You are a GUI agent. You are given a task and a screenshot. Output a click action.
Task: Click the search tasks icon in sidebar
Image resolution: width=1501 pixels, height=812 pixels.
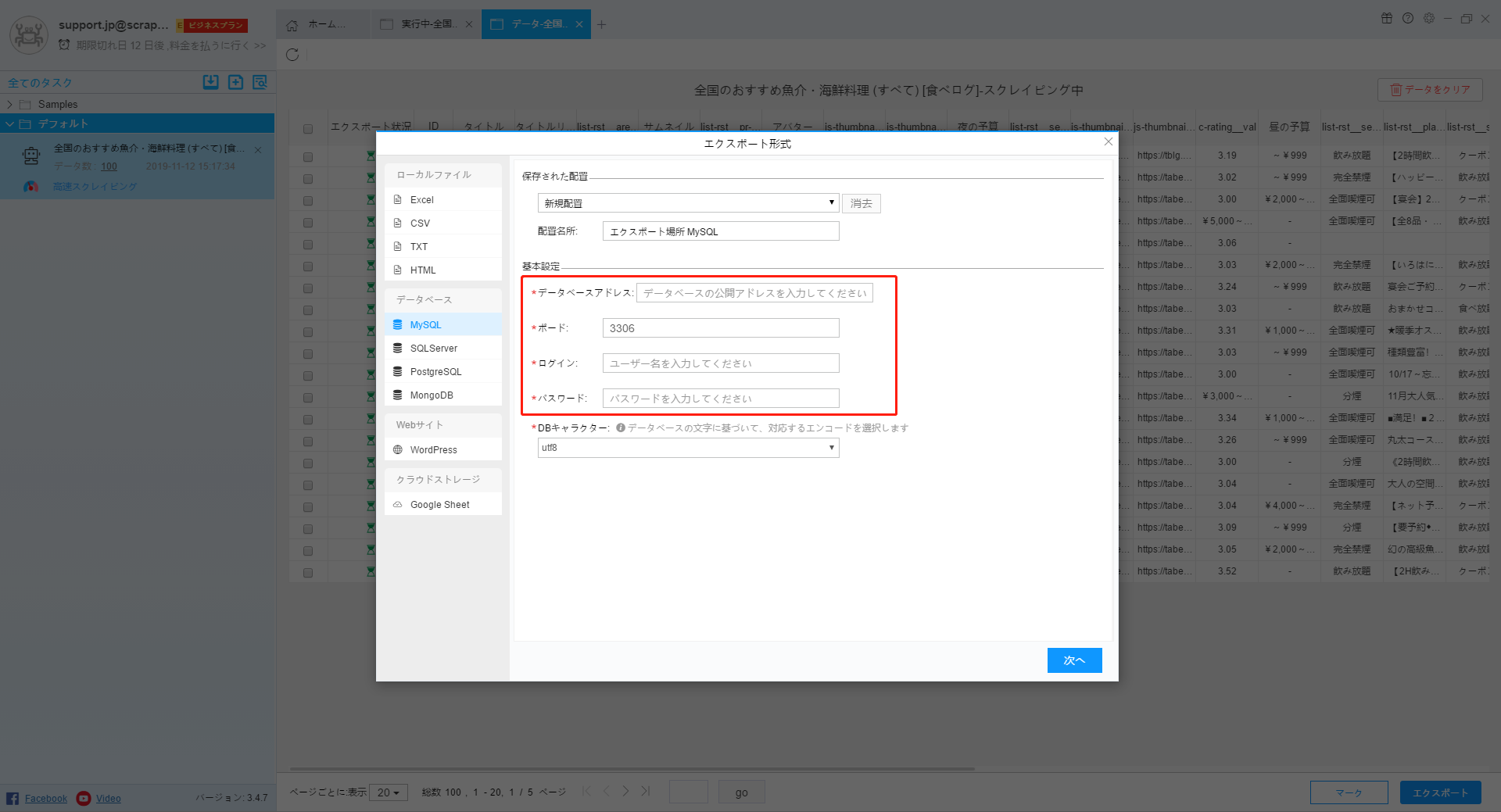260,82
